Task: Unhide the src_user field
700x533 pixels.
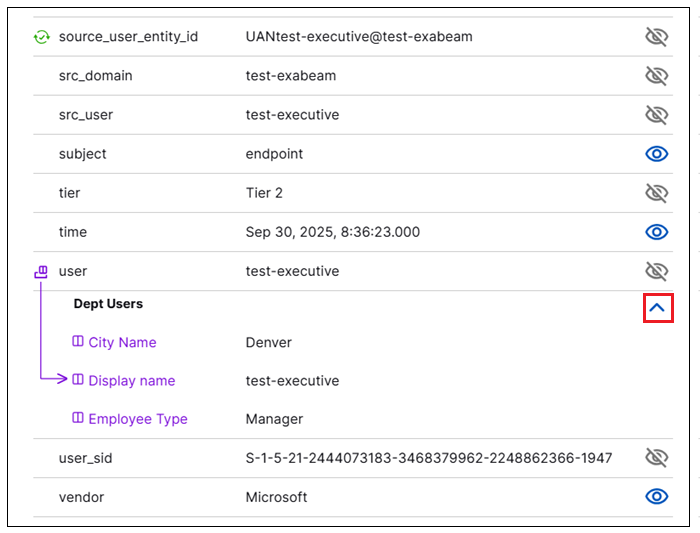Action: (x=656, y=115)
